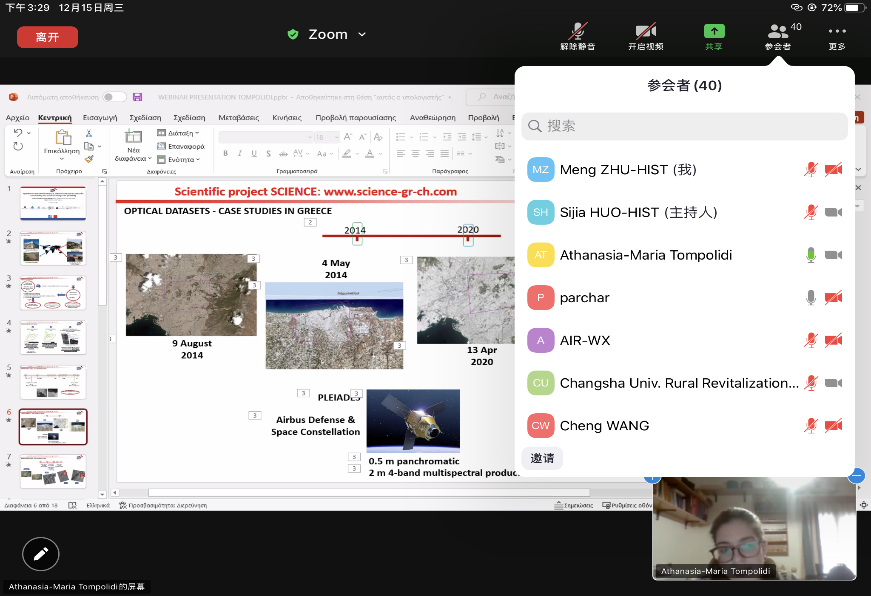Expand the Επικόλληση paste dropdown arrow
The image size is (871, 596).
(x=62, y=159)
